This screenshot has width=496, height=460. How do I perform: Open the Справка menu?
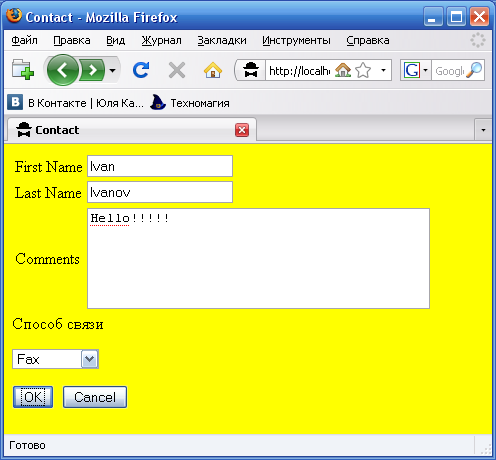pos(368,40)
